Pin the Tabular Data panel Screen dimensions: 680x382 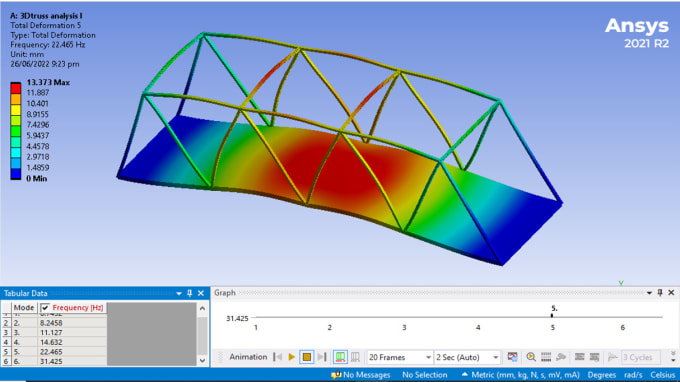point(190,294)
